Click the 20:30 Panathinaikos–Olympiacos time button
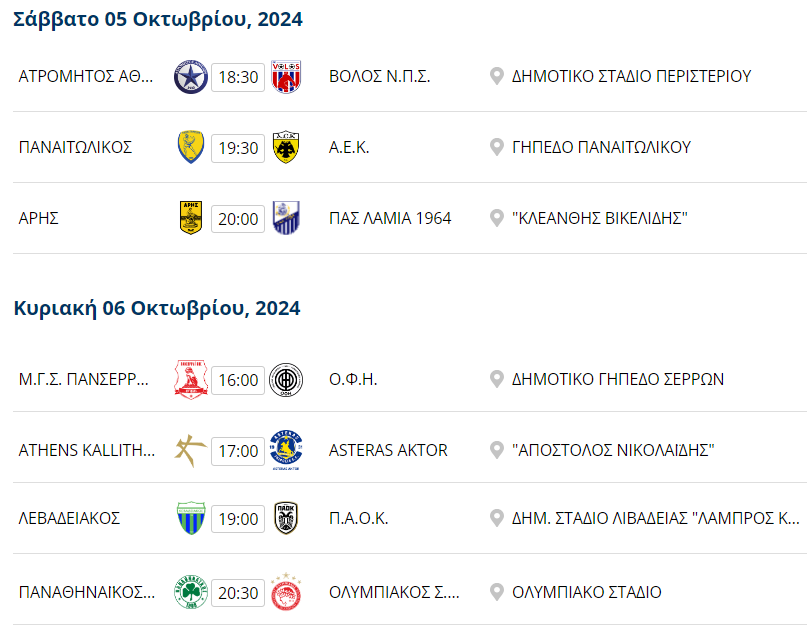The height and width of the screenshot is (641, 807). (238, 593)
